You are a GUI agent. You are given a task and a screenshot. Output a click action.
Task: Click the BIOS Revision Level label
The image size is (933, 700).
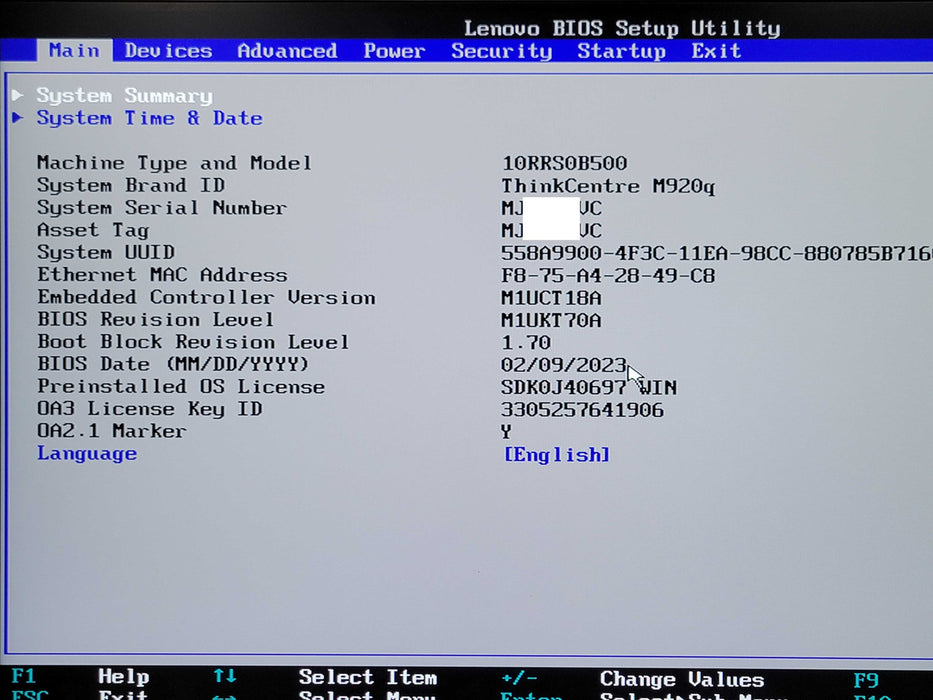point(155,320)
